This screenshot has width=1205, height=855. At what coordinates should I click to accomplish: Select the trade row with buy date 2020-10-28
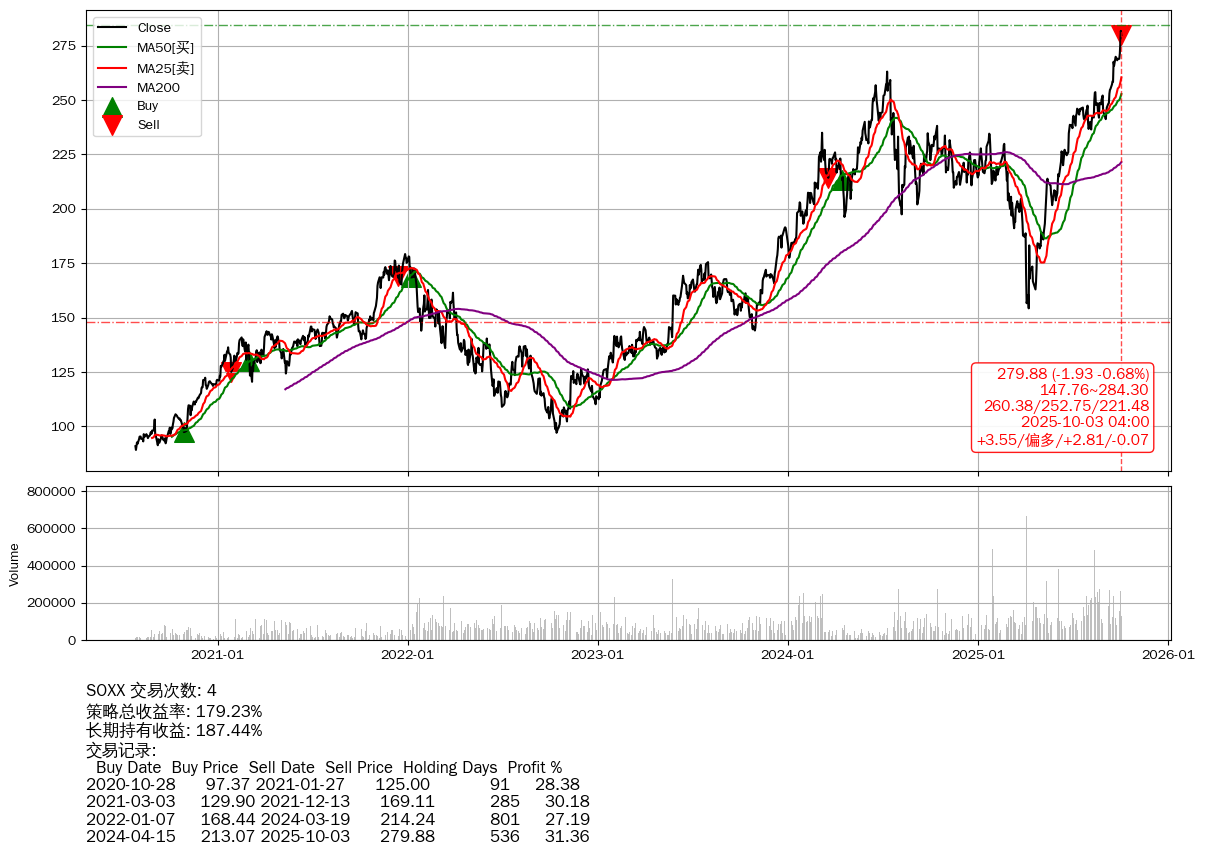333,785
